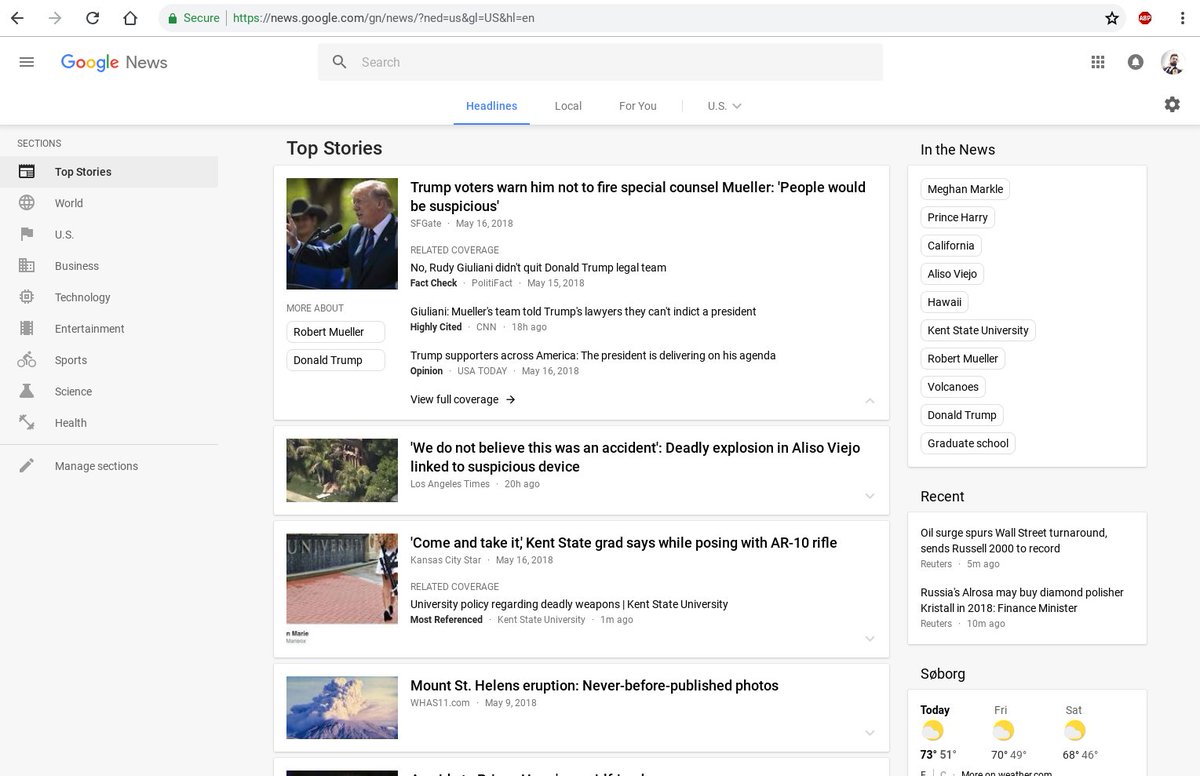Switch to the Headlines tab
The height and width of the screenshot is (776, 1200).
(492, 106)
